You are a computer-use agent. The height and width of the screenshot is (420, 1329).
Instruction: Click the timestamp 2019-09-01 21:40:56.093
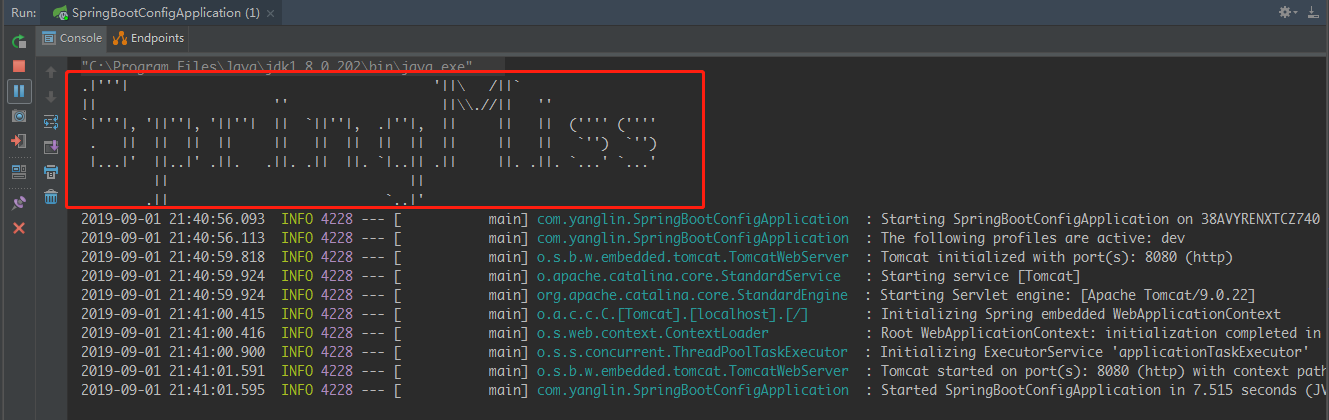coord(173,219)
